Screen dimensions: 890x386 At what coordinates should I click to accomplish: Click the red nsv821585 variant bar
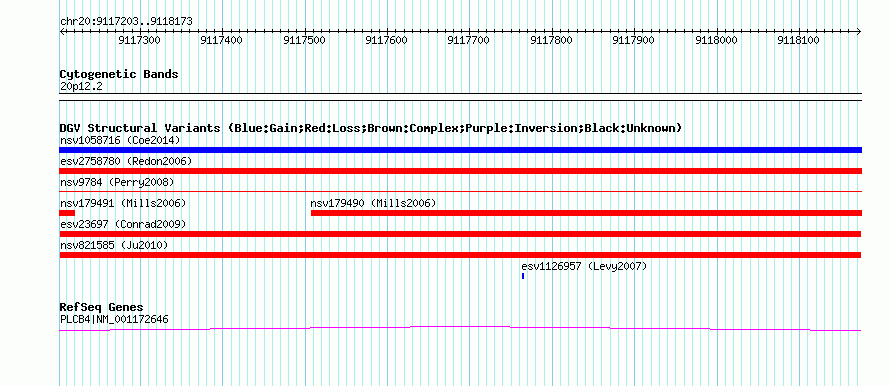click(460, 255)
